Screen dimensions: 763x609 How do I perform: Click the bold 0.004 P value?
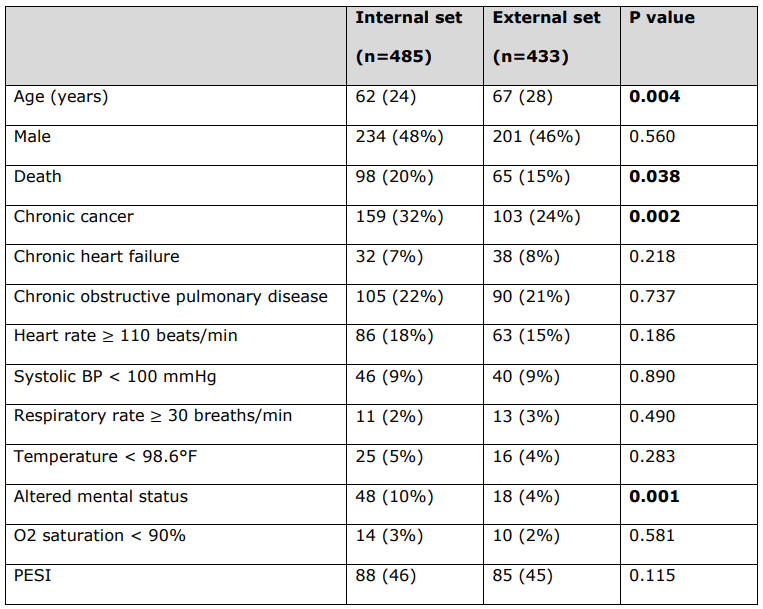coord(654,97)
